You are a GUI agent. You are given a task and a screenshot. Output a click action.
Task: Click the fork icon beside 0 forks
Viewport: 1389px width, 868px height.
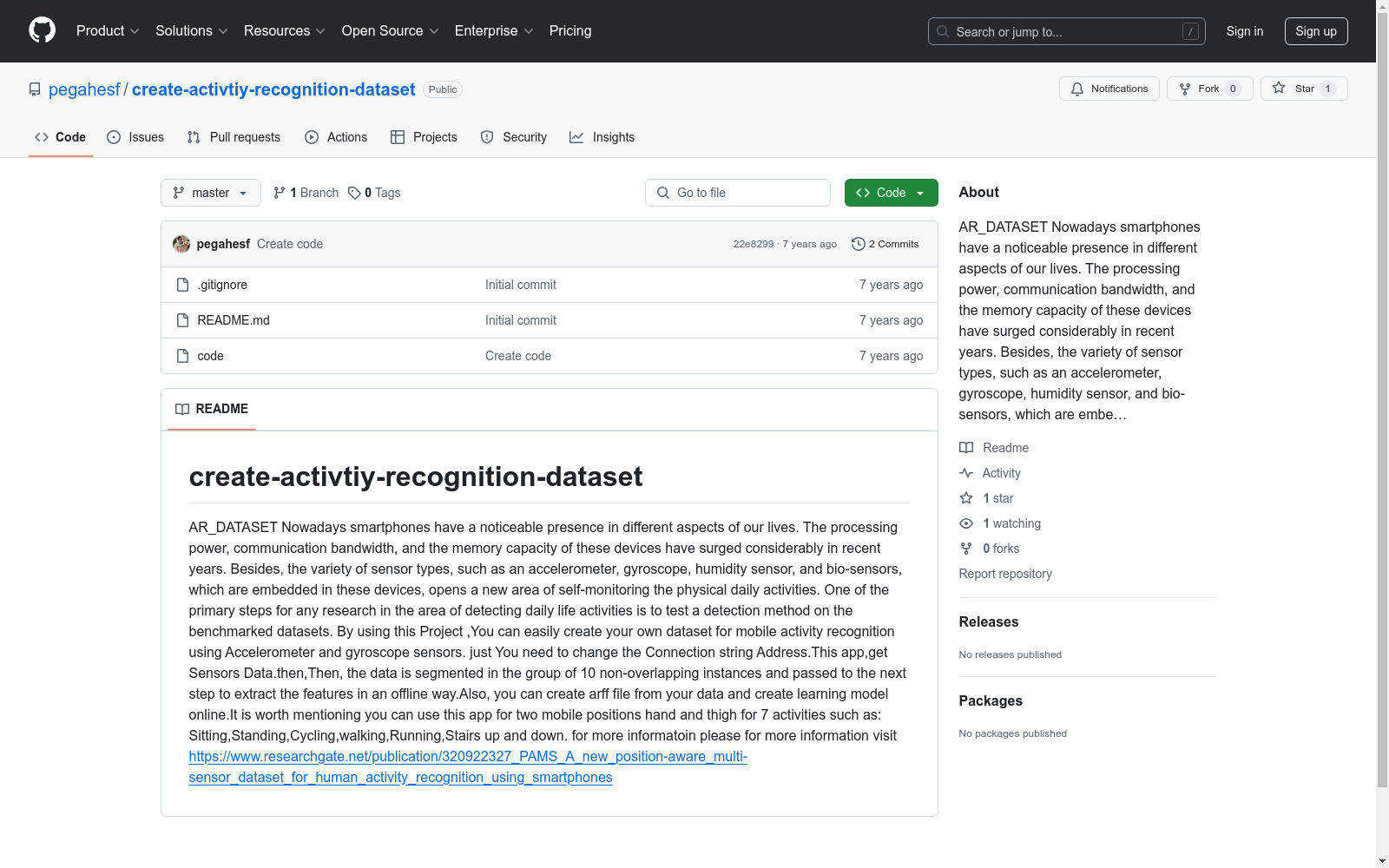pos(966,549)
